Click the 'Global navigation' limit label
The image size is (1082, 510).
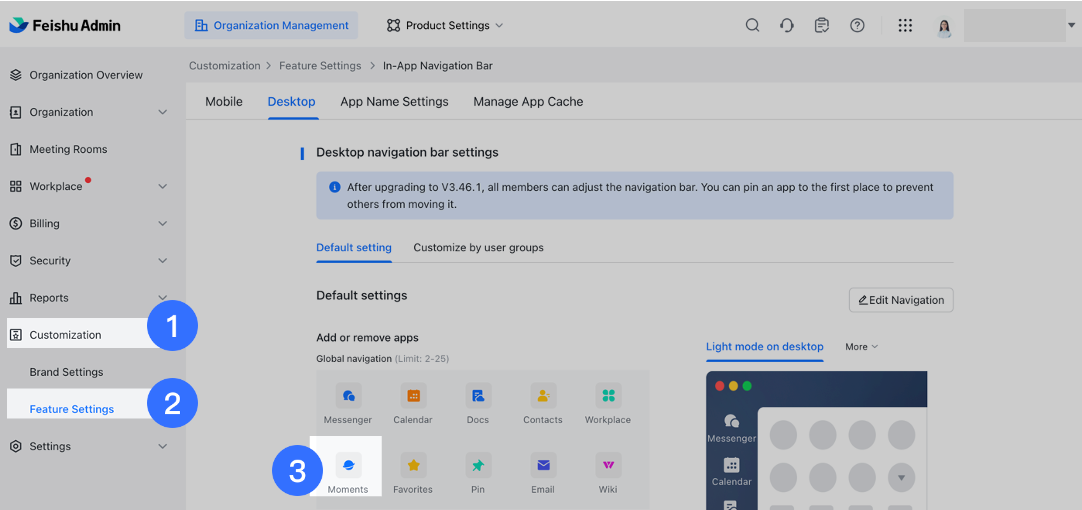(x=383, y=359)
